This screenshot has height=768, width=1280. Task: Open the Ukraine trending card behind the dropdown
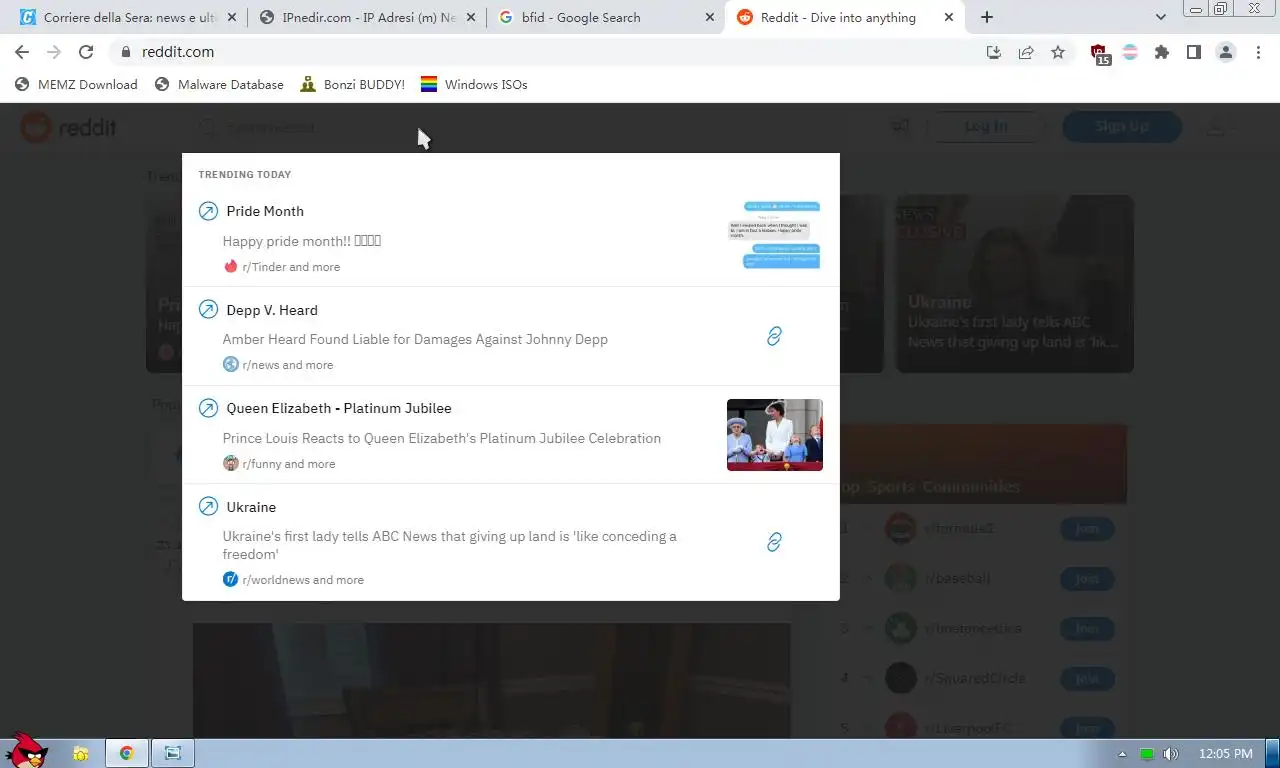click(x=1014, y=284)
